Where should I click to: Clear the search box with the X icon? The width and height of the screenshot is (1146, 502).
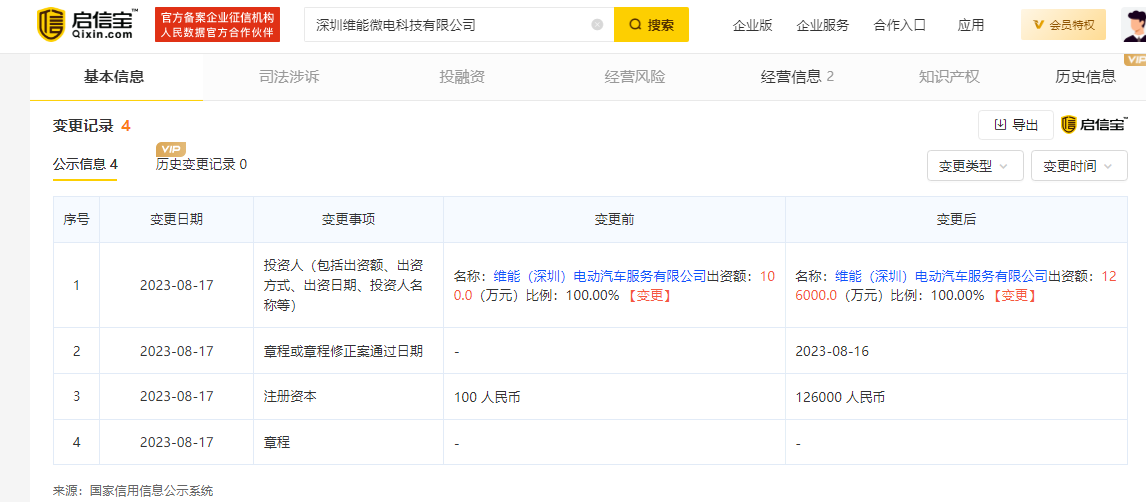click(x=597, y=25)
